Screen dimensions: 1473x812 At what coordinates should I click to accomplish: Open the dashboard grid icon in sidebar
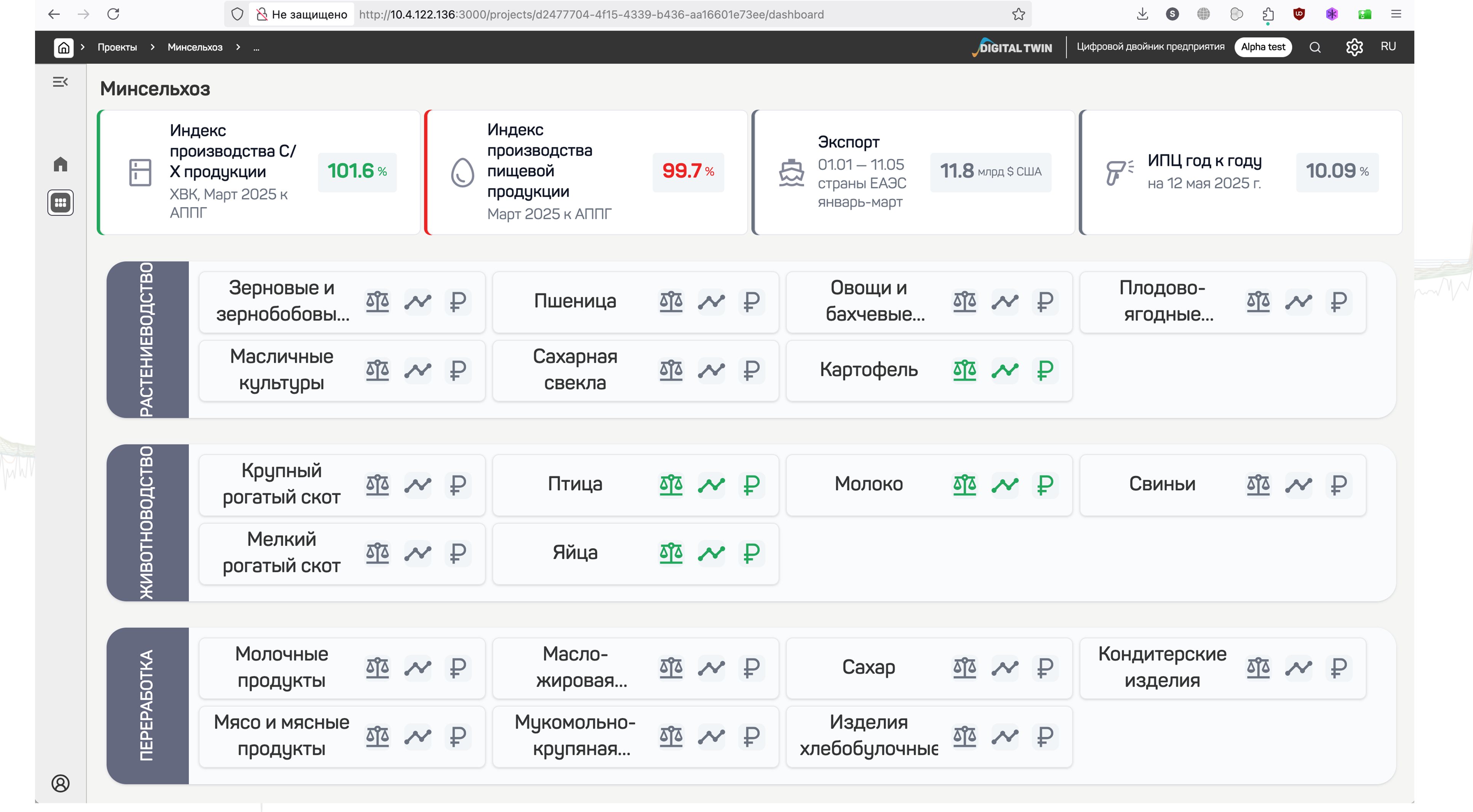tap(61, 202)
